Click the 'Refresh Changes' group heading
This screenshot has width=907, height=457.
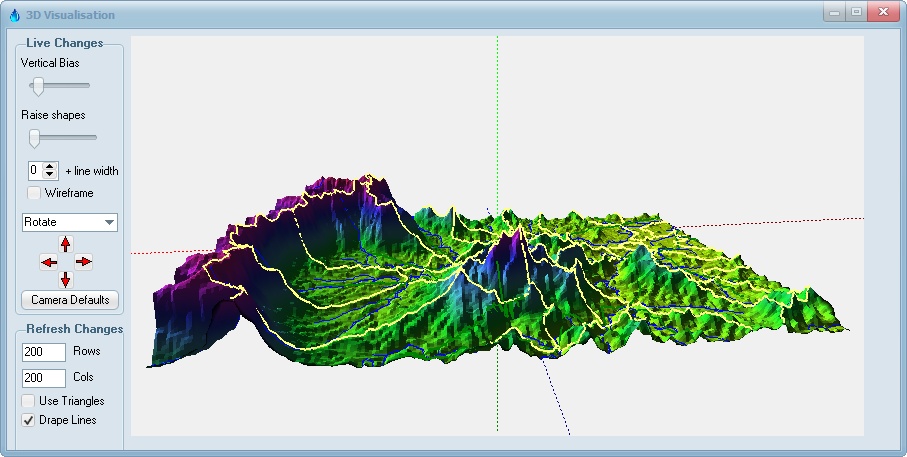click(x=75, y=329)
